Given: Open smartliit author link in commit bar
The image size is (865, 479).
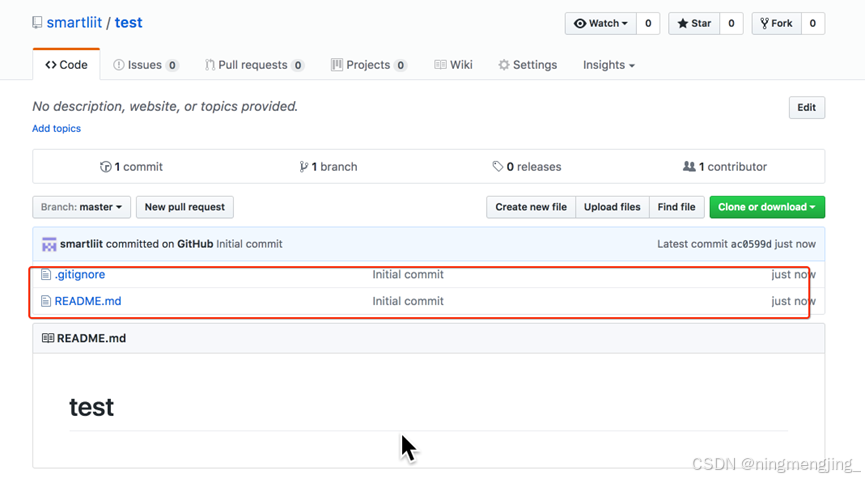Looking at the screenshot, I should (x=81, y=244).
